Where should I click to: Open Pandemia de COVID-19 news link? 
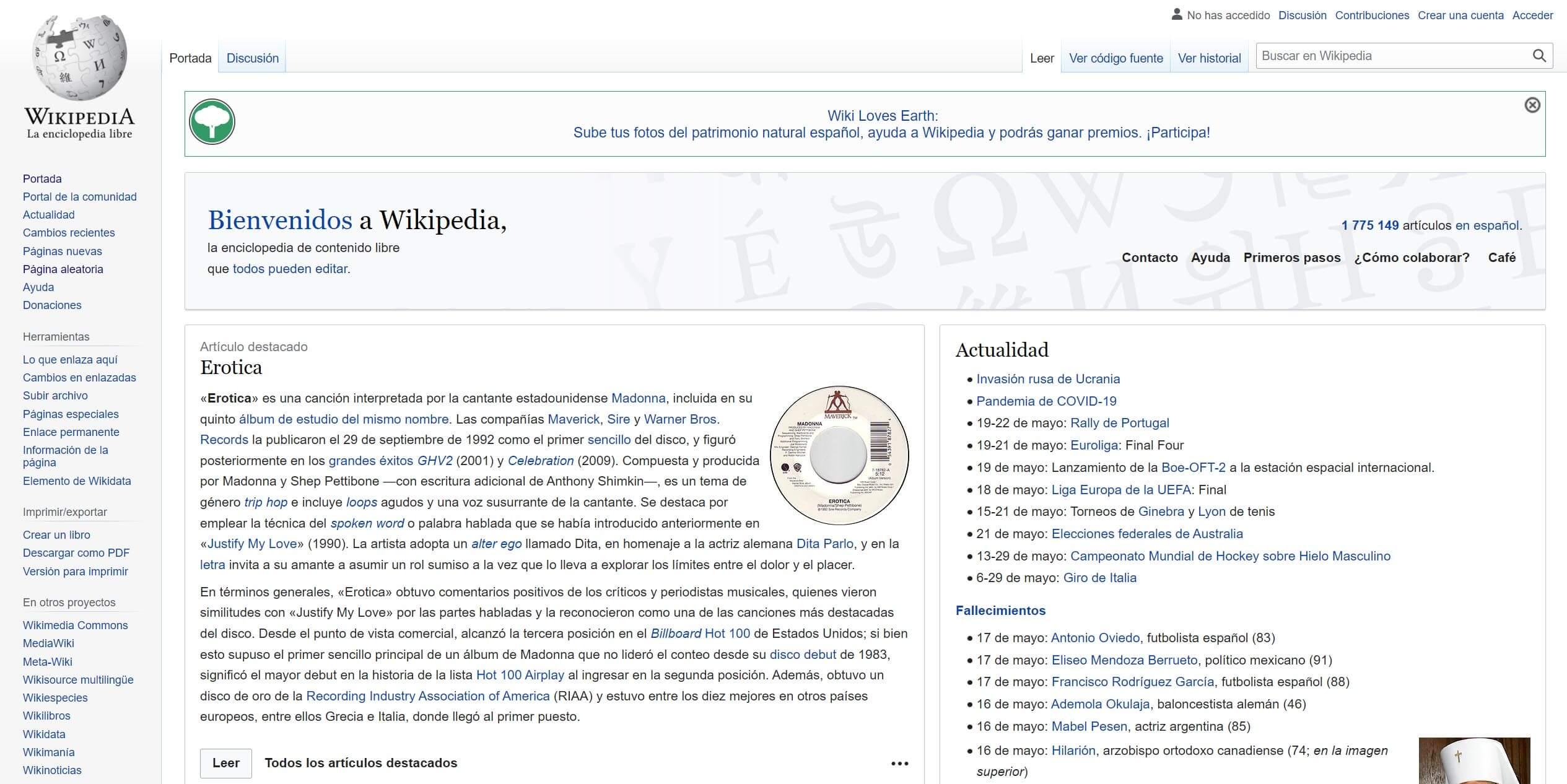tap(1046, 401)
